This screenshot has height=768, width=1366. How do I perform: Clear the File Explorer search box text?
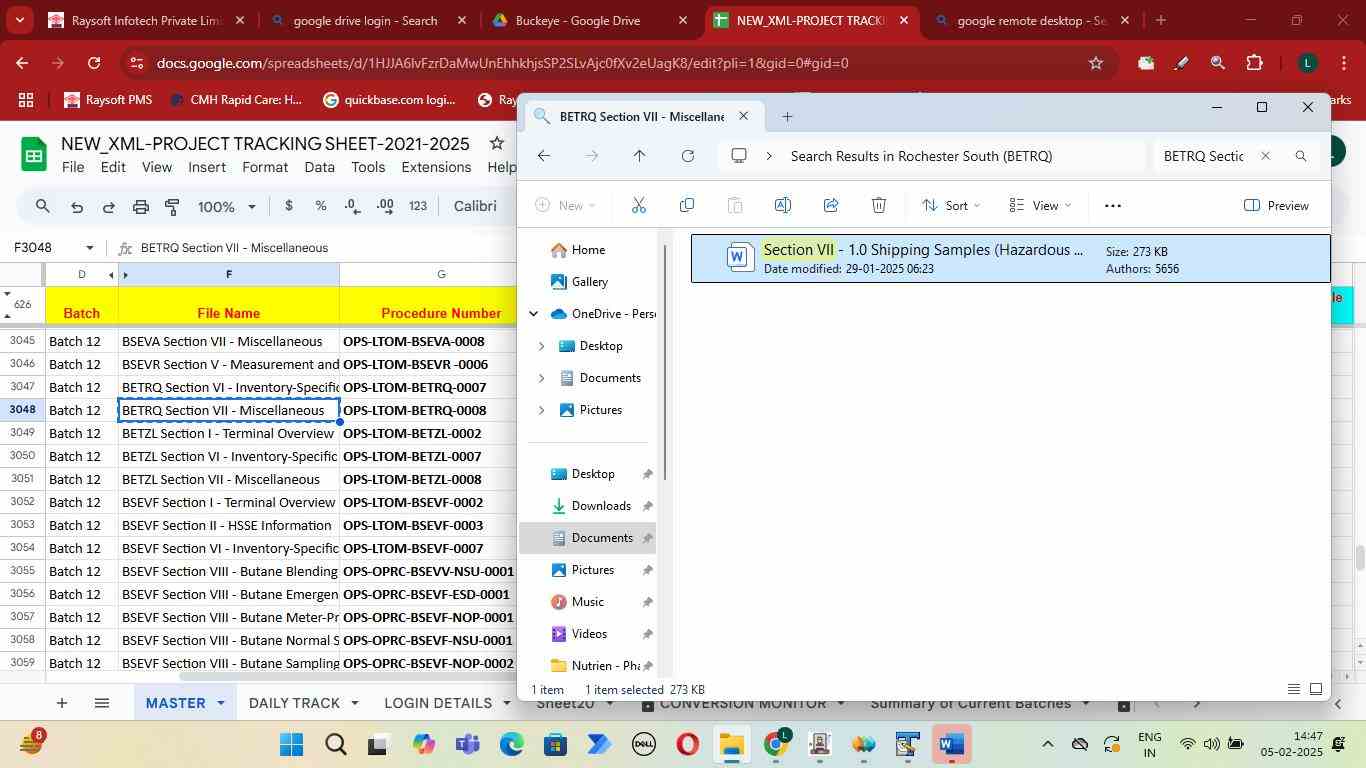click(1265, 156)
